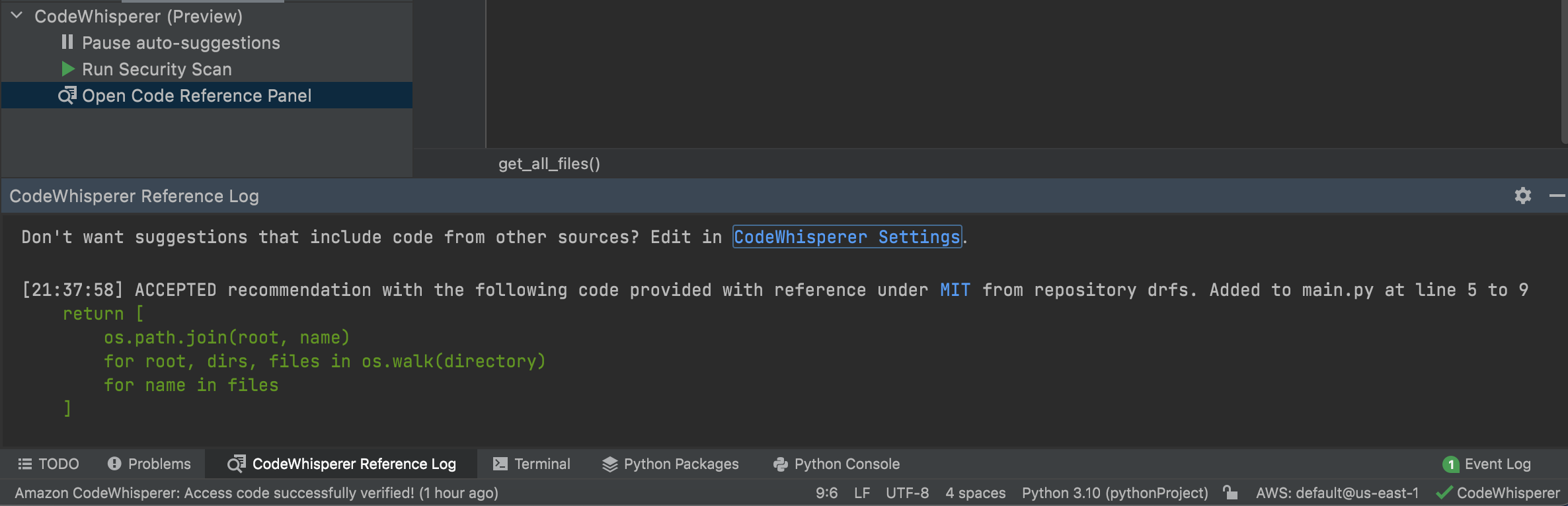
Task: Open the Problems tool window tab
Action: (x=149, y=464)
